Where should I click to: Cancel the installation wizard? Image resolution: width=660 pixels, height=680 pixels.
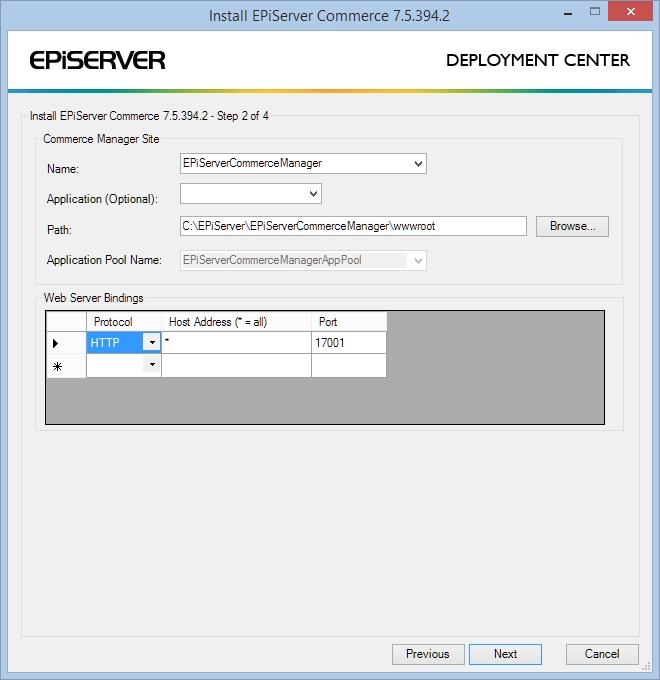602,654
